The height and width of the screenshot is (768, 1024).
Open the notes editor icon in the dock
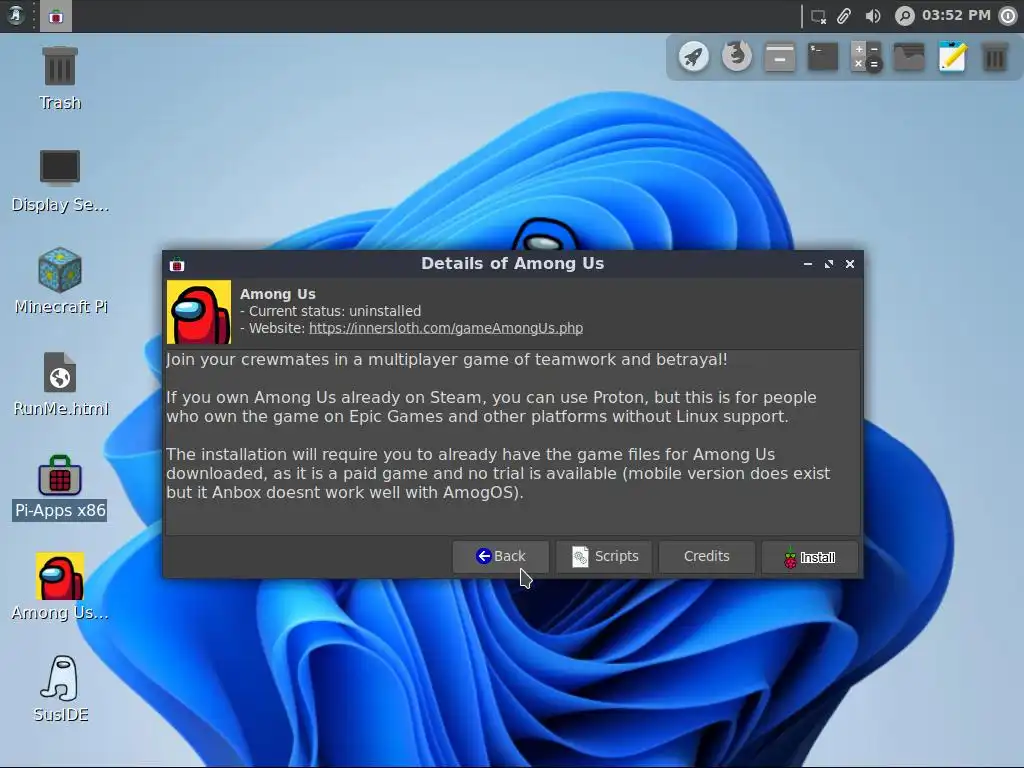pyautogui.click(x=952, y=57)
